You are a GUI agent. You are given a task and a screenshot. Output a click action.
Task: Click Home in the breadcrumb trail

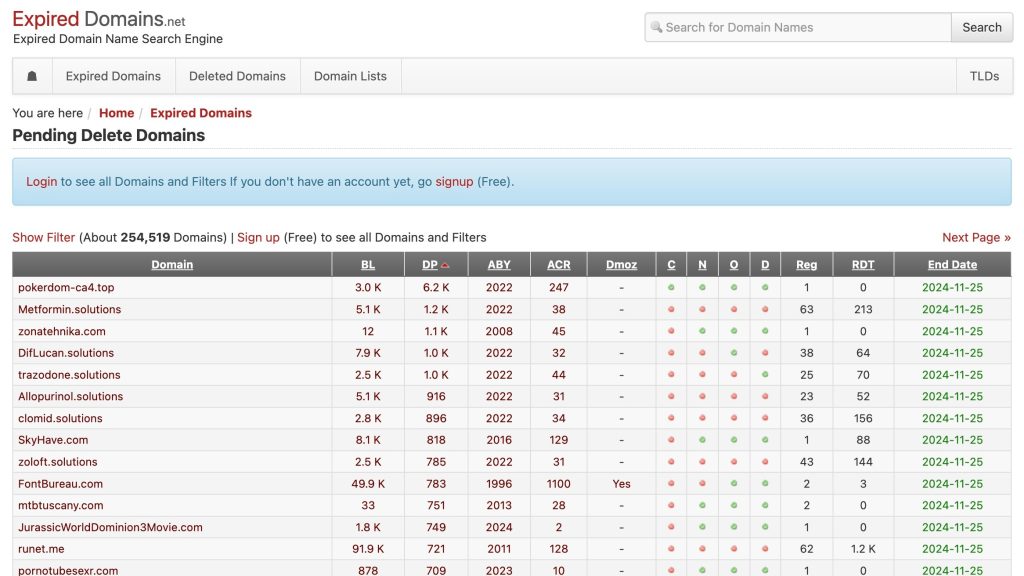click(x=116, y=113)
